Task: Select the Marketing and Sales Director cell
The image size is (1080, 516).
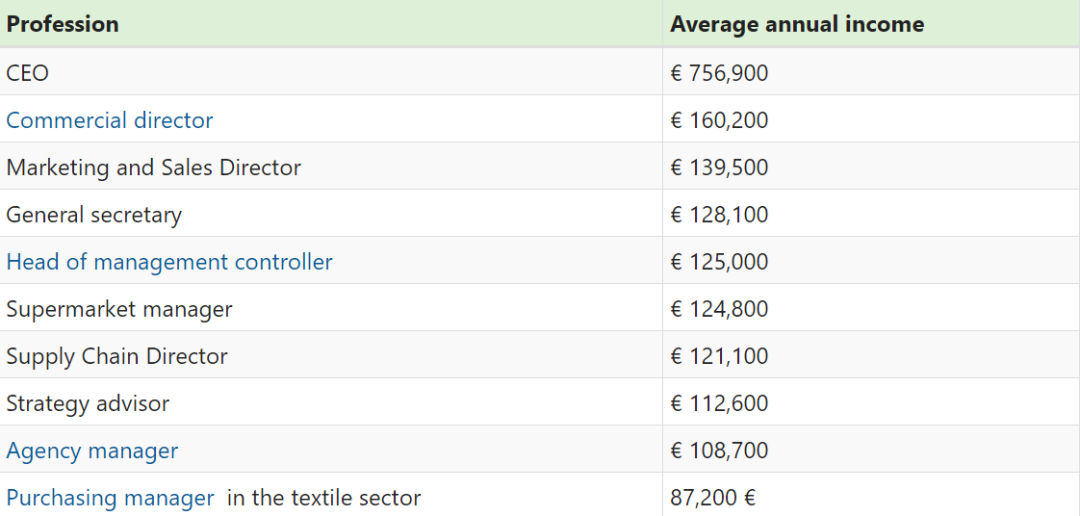Action: coord(153,168)
